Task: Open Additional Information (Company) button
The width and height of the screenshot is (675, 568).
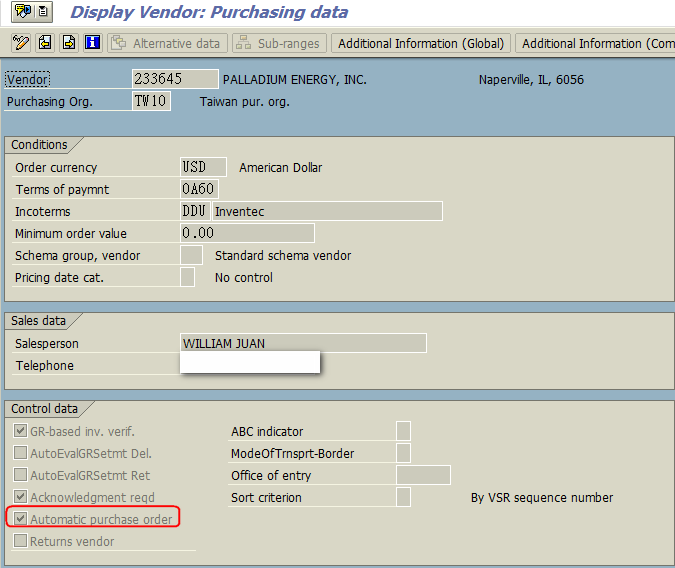Action: coord(595,43)
